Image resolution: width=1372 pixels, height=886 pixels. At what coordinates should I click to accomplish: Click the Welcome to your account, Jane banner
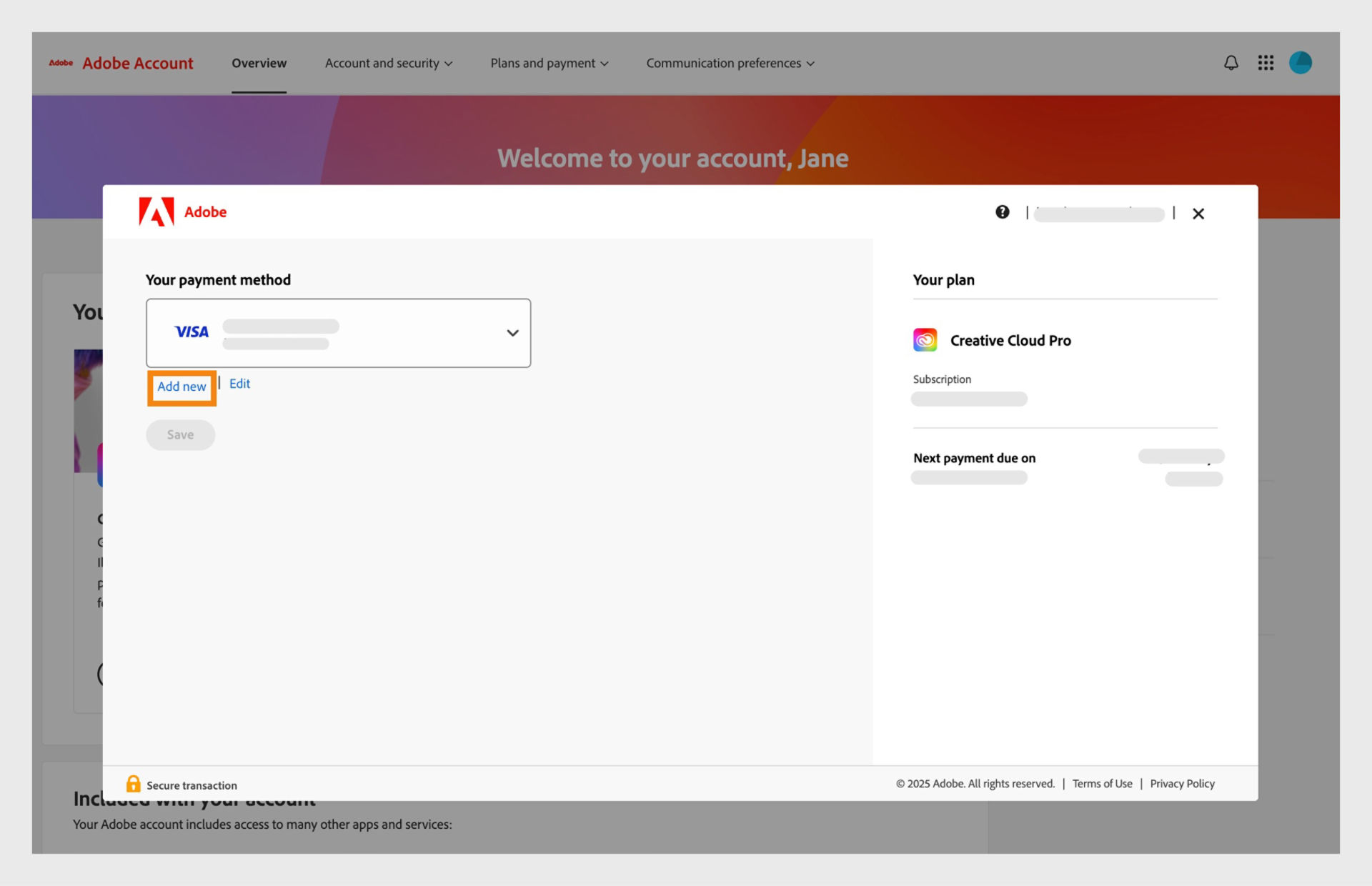click(672, 158)
